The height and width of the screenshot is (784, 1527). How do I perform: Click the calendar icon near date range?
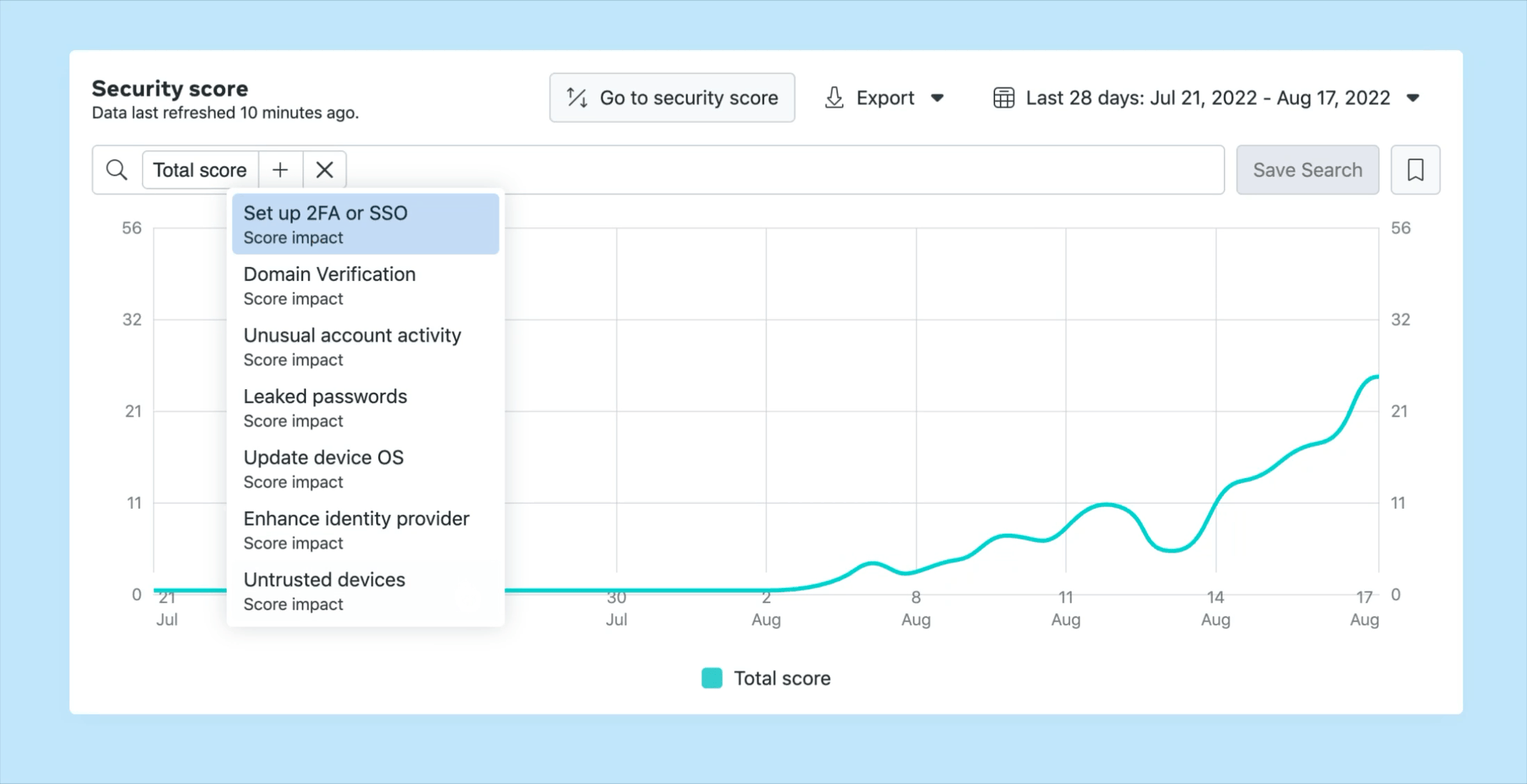tap(1003, 98)
